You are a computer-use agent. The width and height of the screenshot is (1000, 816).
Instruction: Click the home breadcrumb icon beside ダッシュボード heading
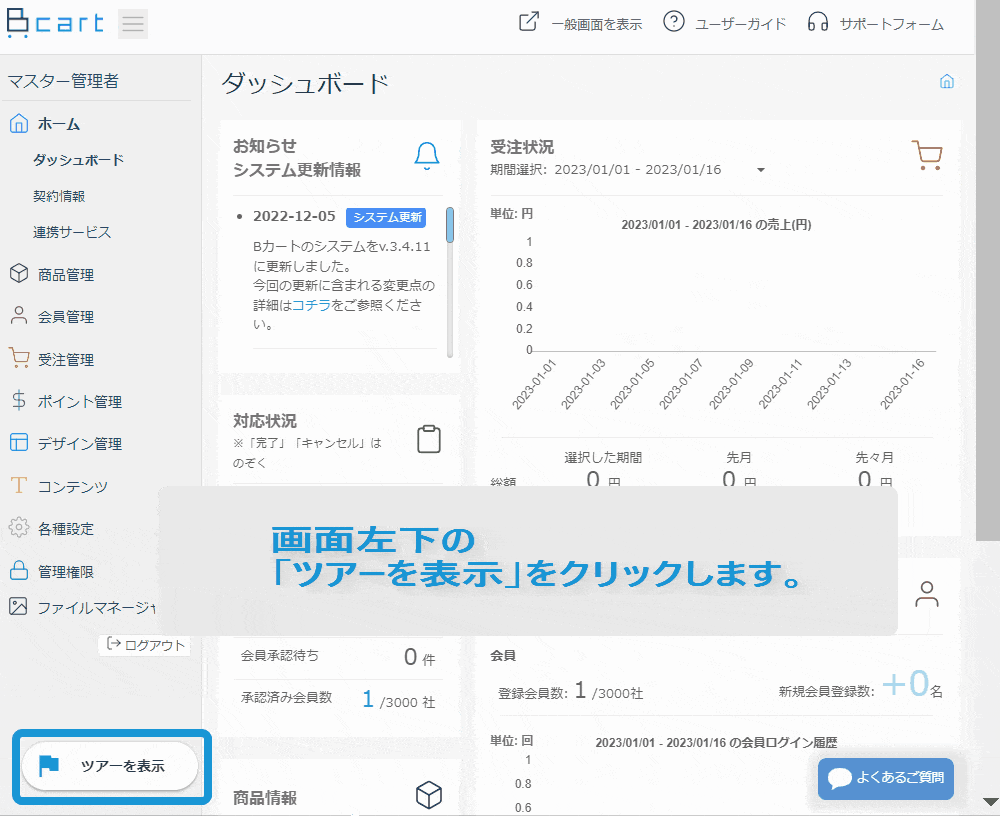click(946, 82)
